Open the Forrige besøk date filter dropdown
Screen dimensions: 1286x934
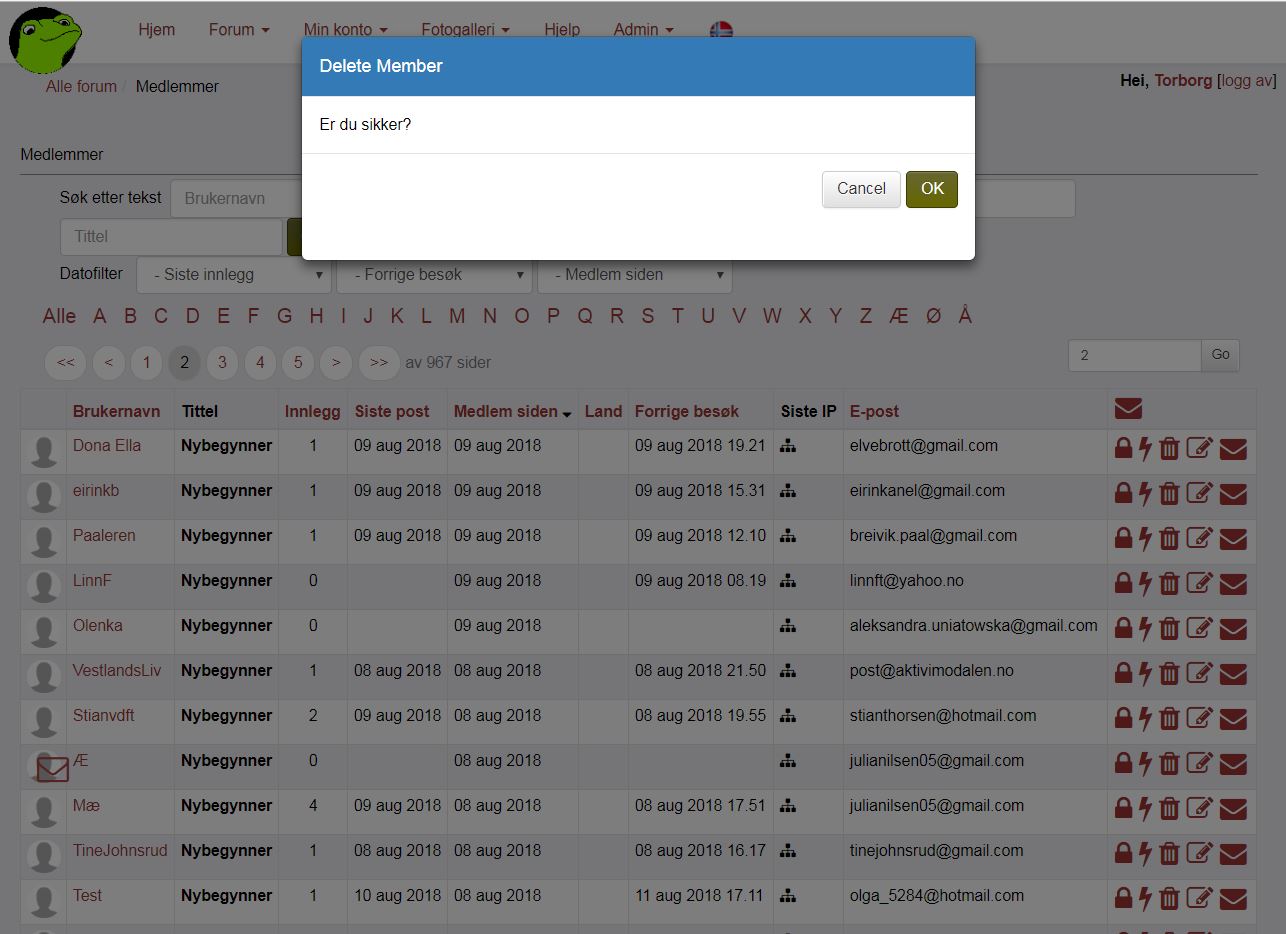(x=434, y=275)
